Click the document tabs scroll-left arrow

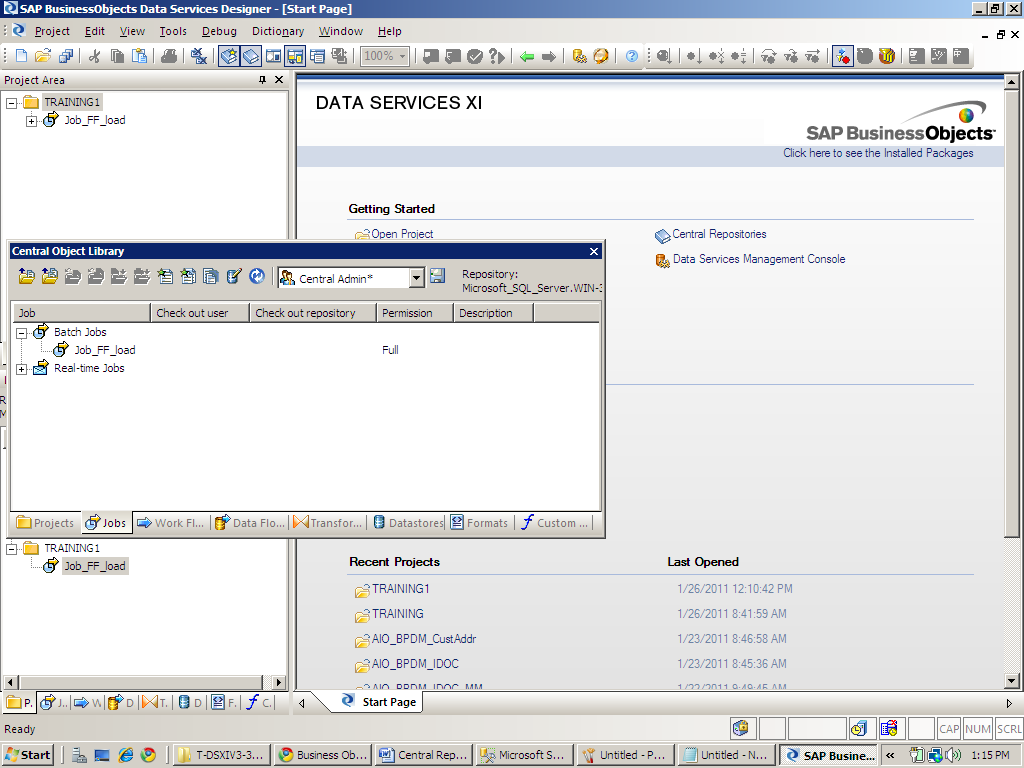point(302,703)
